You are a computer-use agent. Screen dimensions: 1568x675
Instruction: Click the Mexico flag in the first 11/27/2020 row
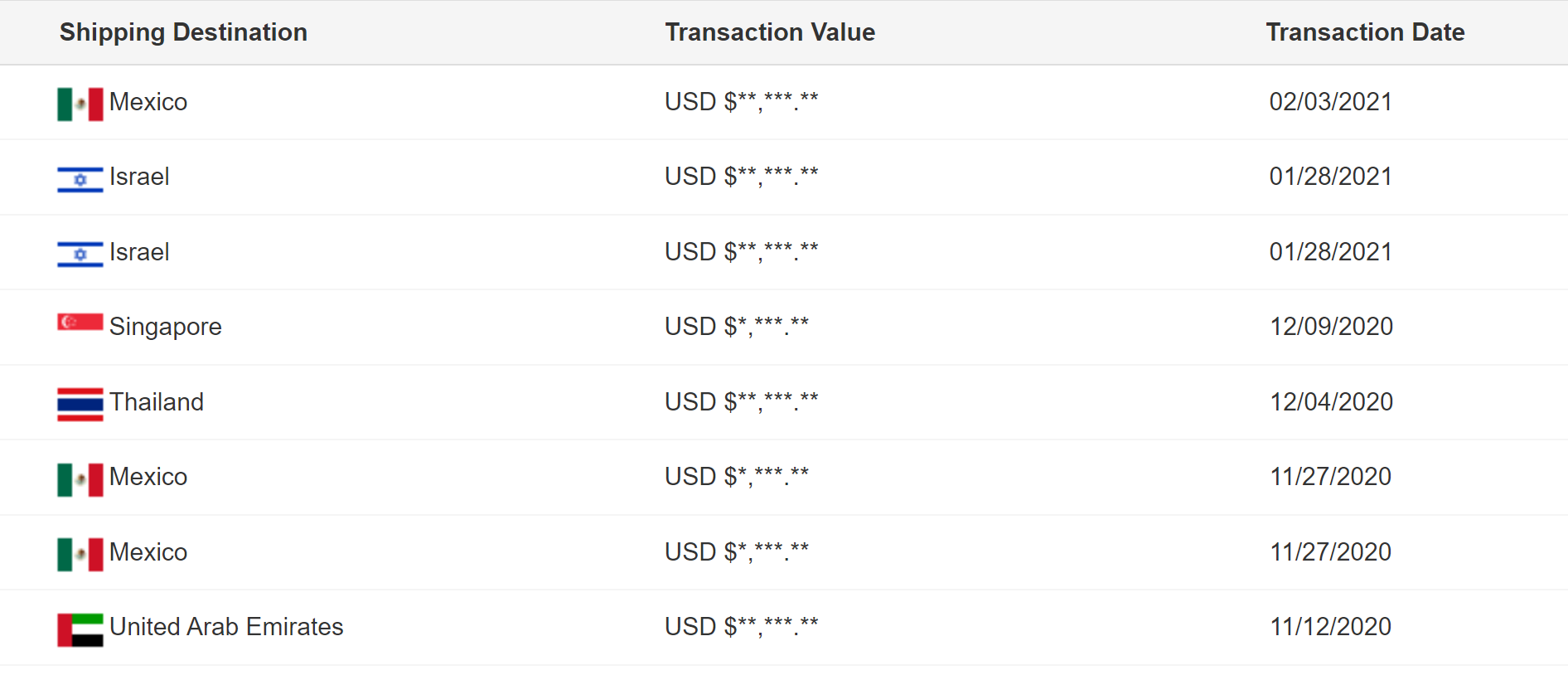click(x=80, y=480)
